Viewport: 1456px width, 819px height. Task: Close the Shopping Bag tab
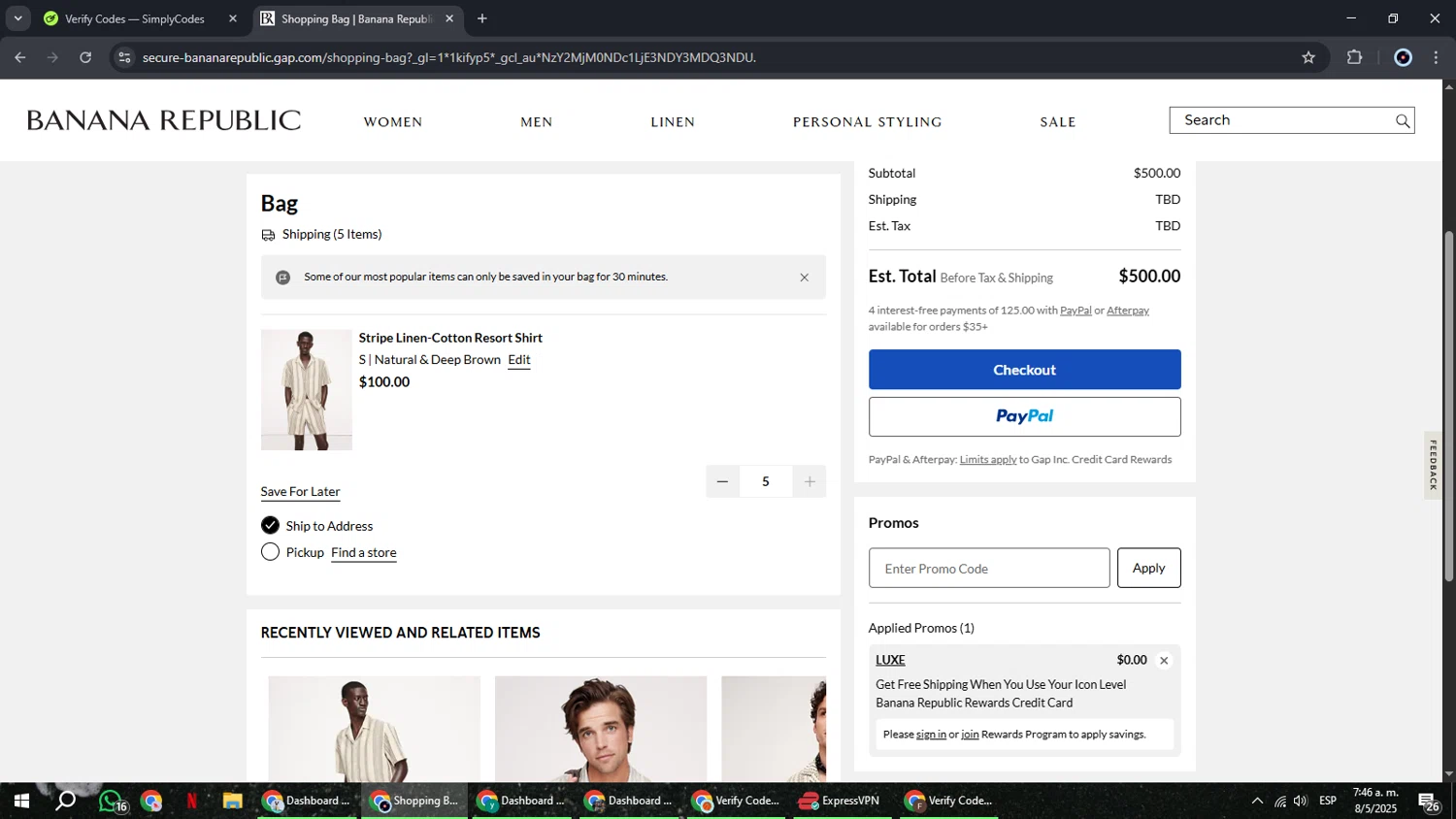449,18
